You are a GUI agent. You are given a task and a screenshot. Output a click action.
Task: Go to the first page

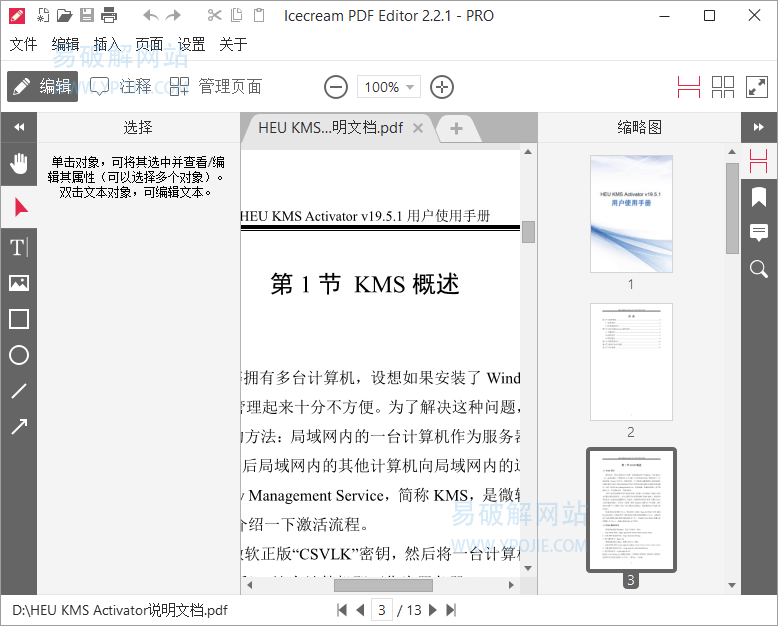[x=341, y=610]
